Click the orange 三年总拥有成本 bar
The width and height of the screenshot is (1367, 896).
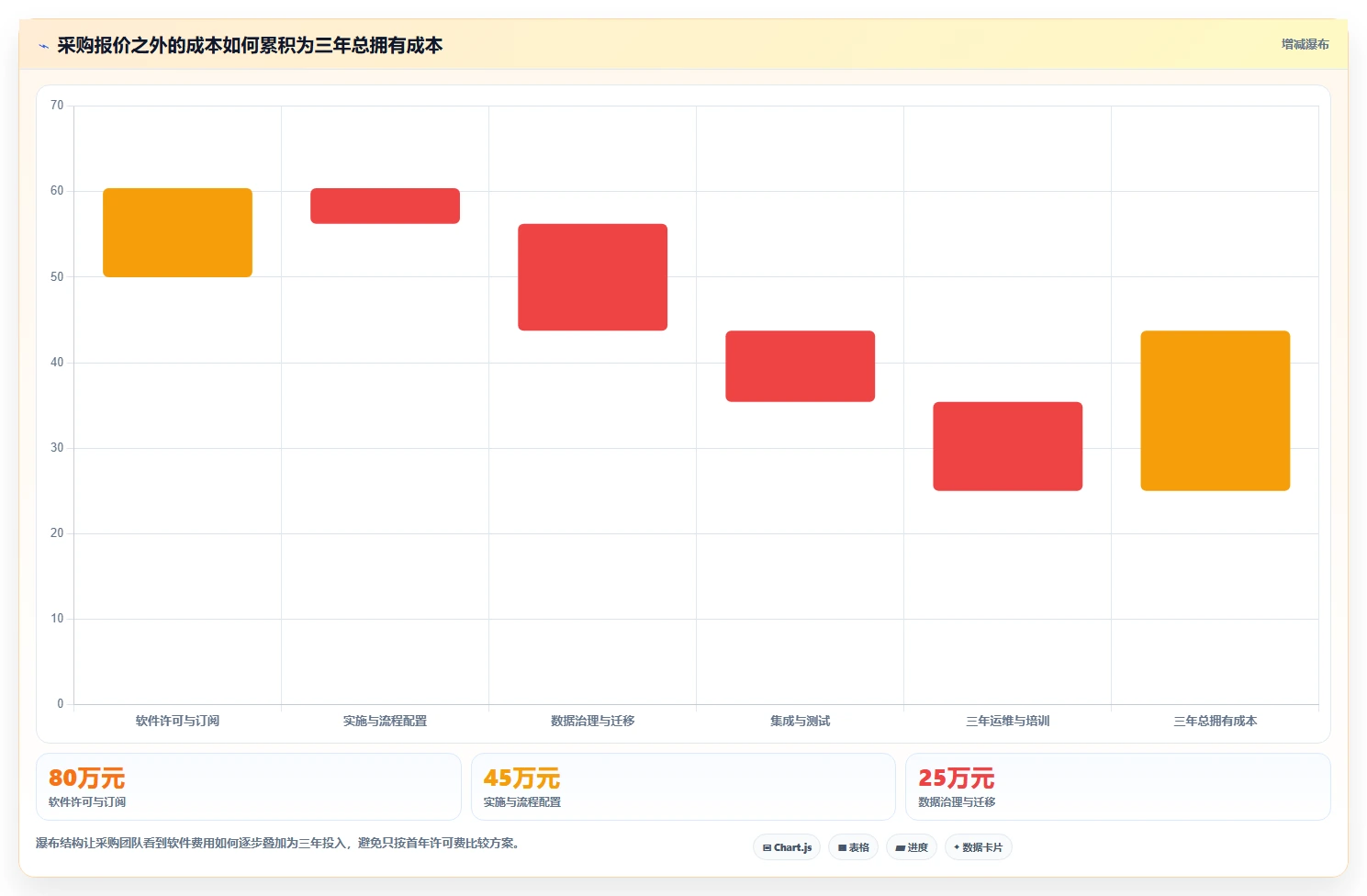1215,410
